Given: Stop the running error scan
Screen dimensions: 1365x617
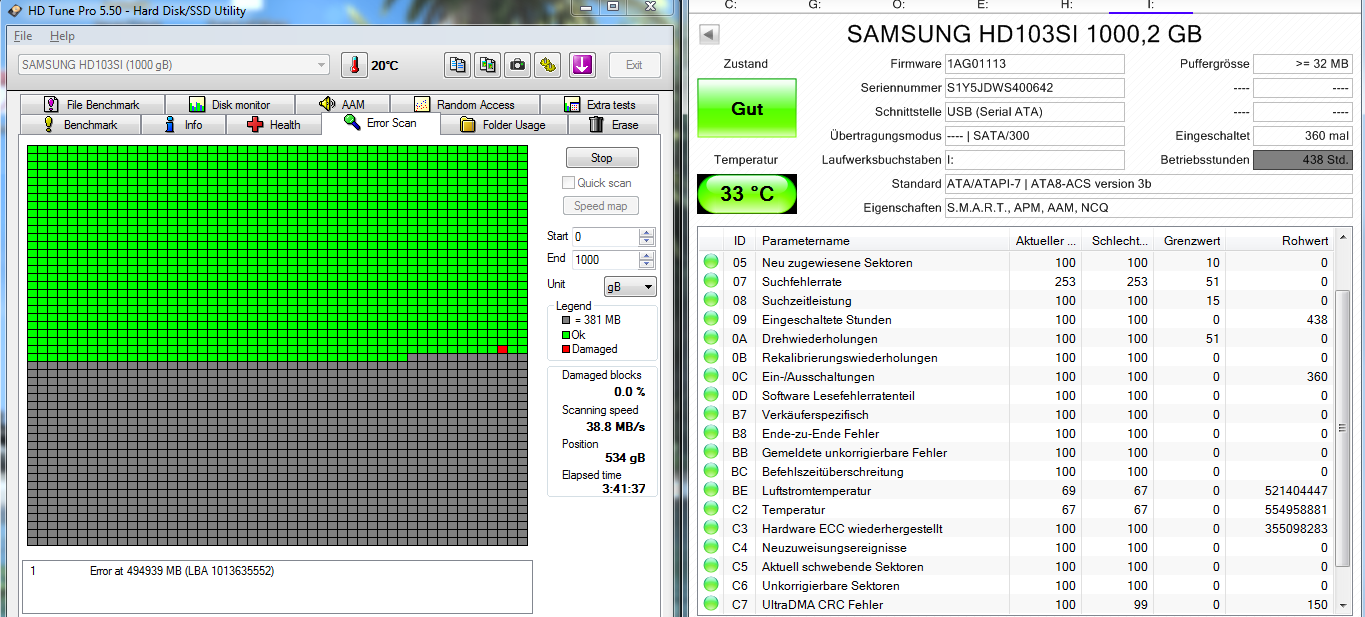Looking at the screenshot, I should tap(602, 158).
